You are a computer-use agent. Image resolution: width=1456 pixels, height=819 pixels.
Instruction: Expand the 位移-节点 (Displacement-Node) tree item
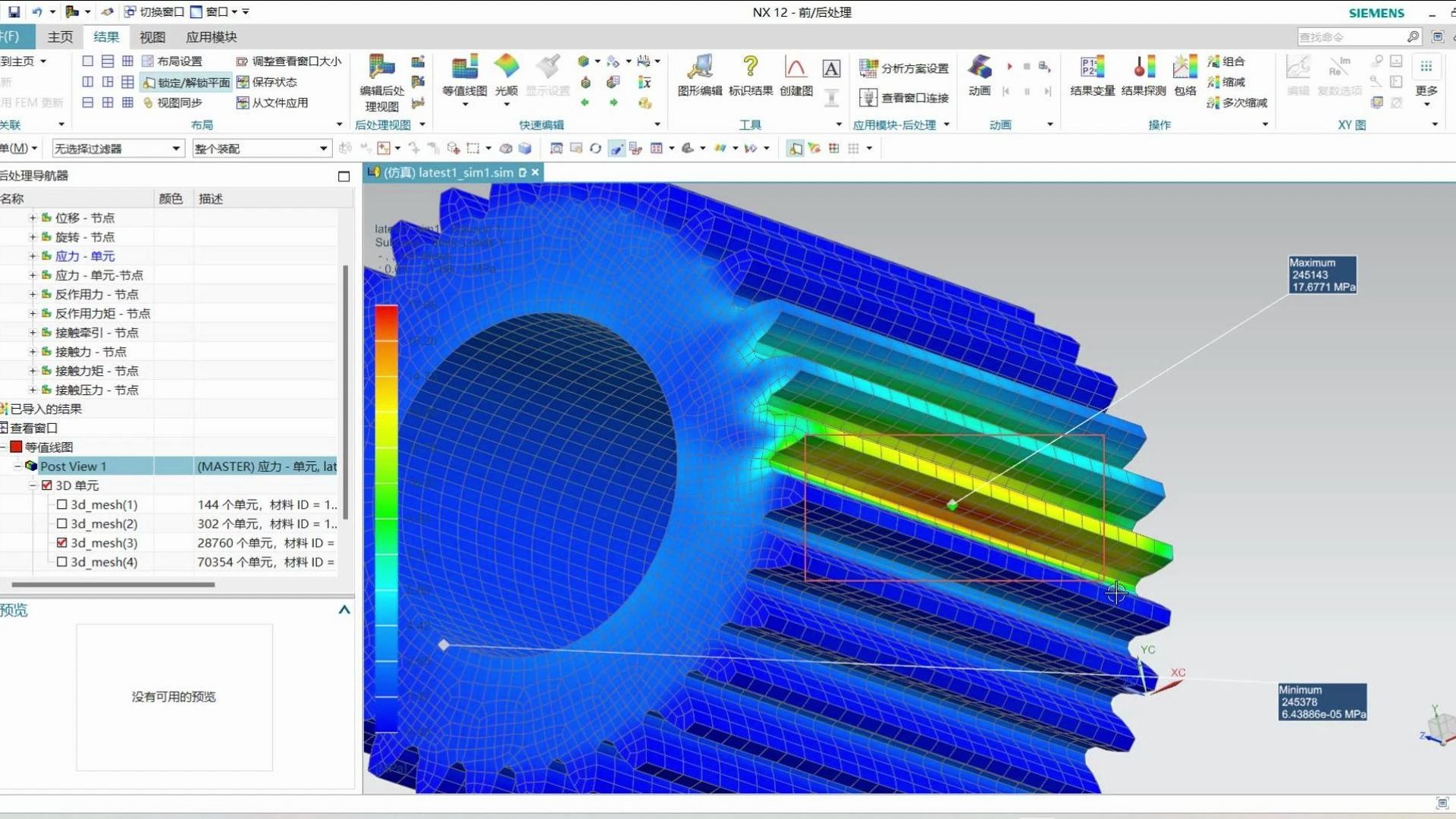(x=33, y=217)
